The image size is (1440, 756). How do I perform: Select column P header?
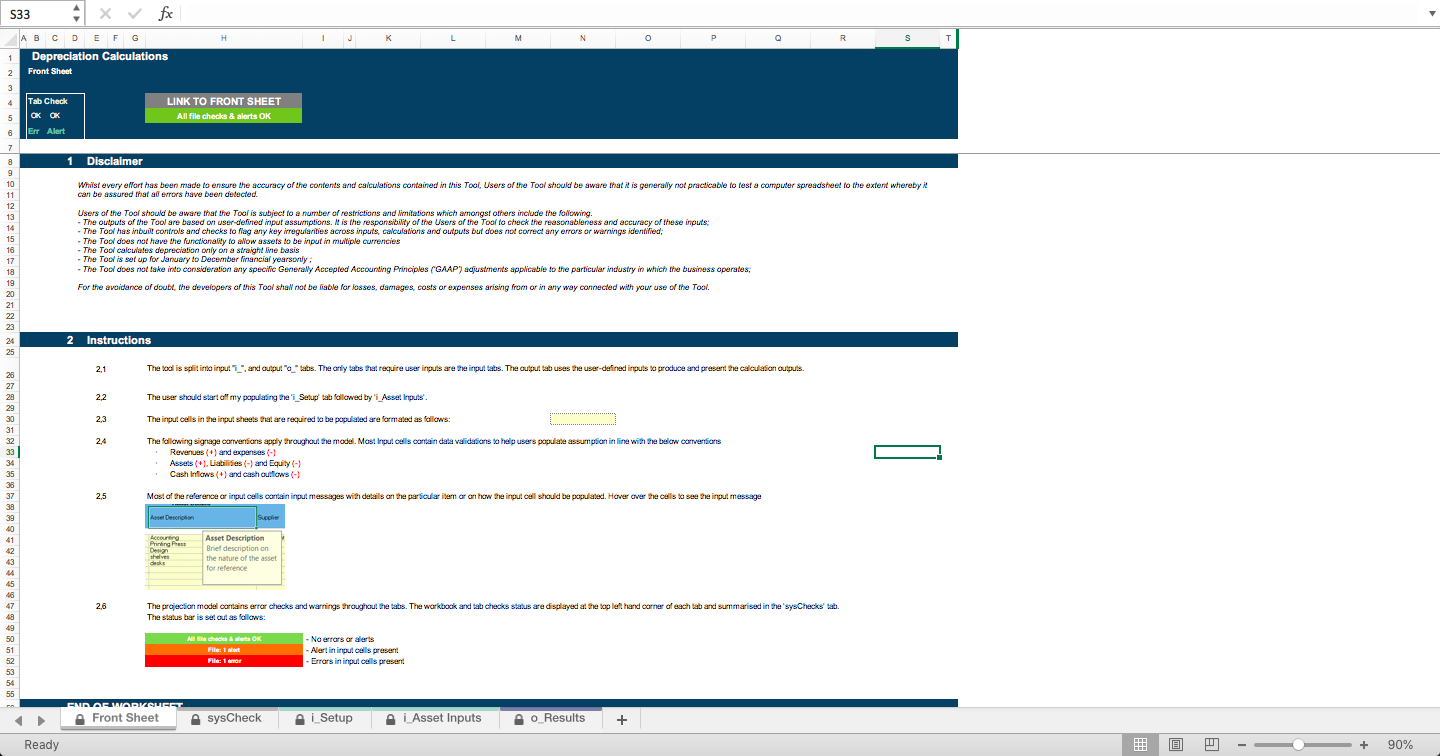(713, 38)
